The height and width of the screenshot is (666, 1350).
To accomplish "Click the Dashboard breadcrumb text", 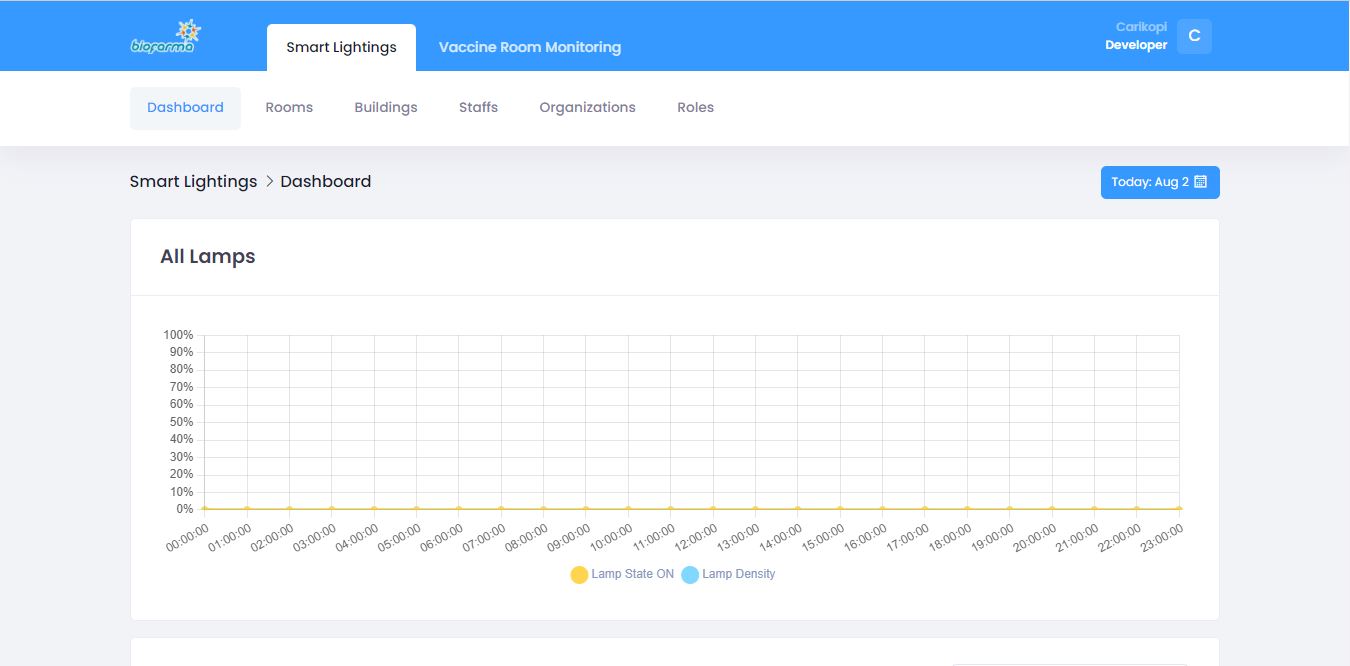I will [x=325, y=181].
